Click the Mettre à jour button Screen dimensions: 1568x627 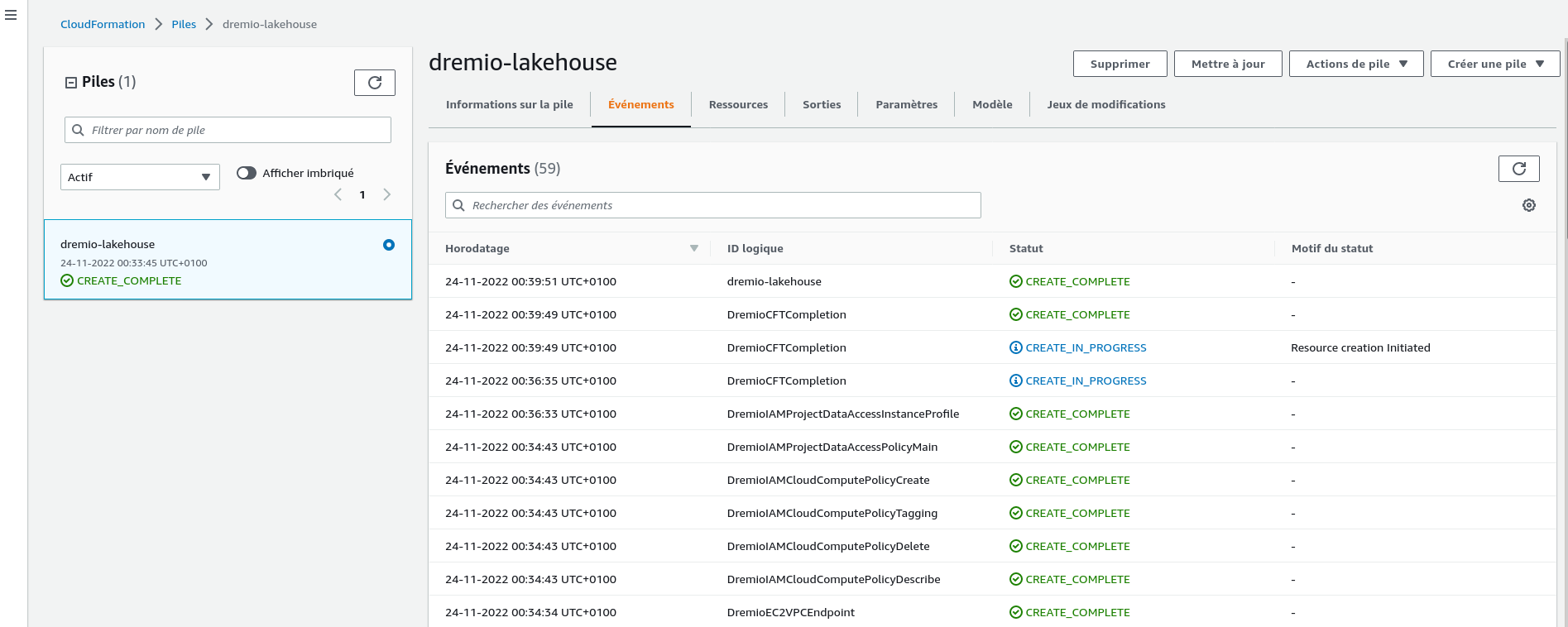tap(1227, 64)
